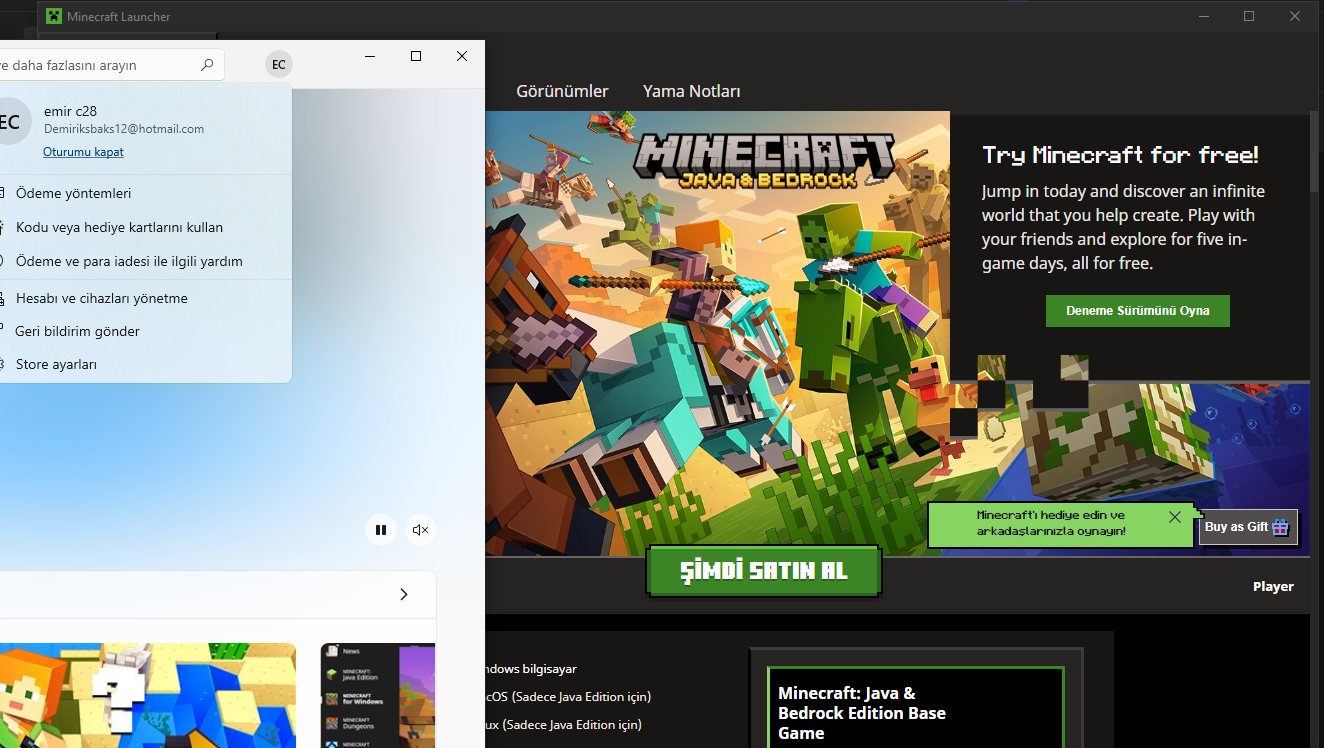Click the Buy as Gift button
The width and height of the screenshot is (1324, 748).
tap(1249, 527)
